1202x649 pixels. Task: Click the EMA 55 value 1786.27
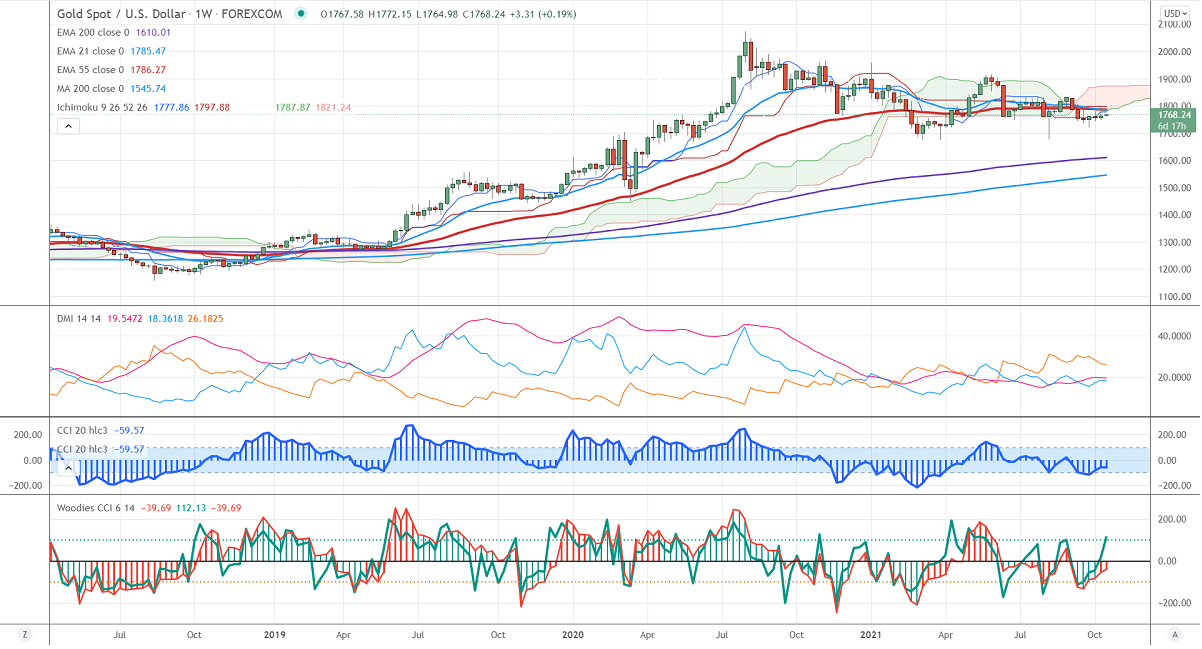(147, 70)
